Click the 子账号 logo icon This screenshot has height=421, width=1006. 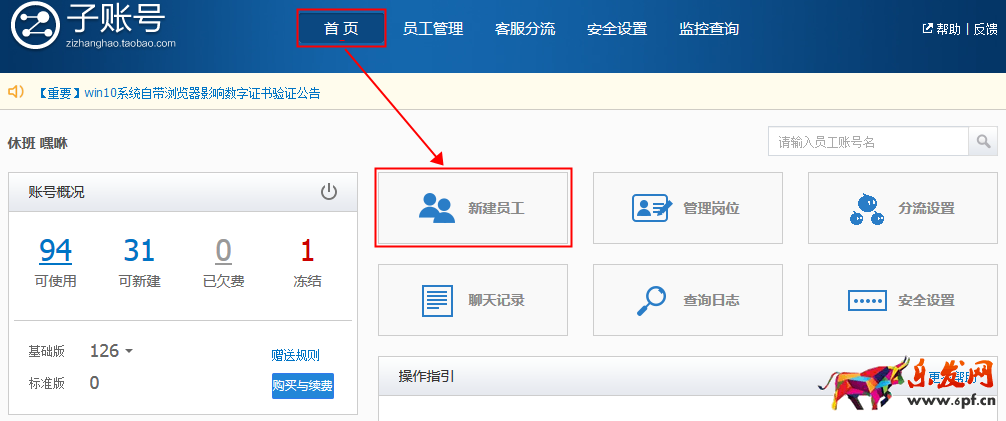click(35, 27)
